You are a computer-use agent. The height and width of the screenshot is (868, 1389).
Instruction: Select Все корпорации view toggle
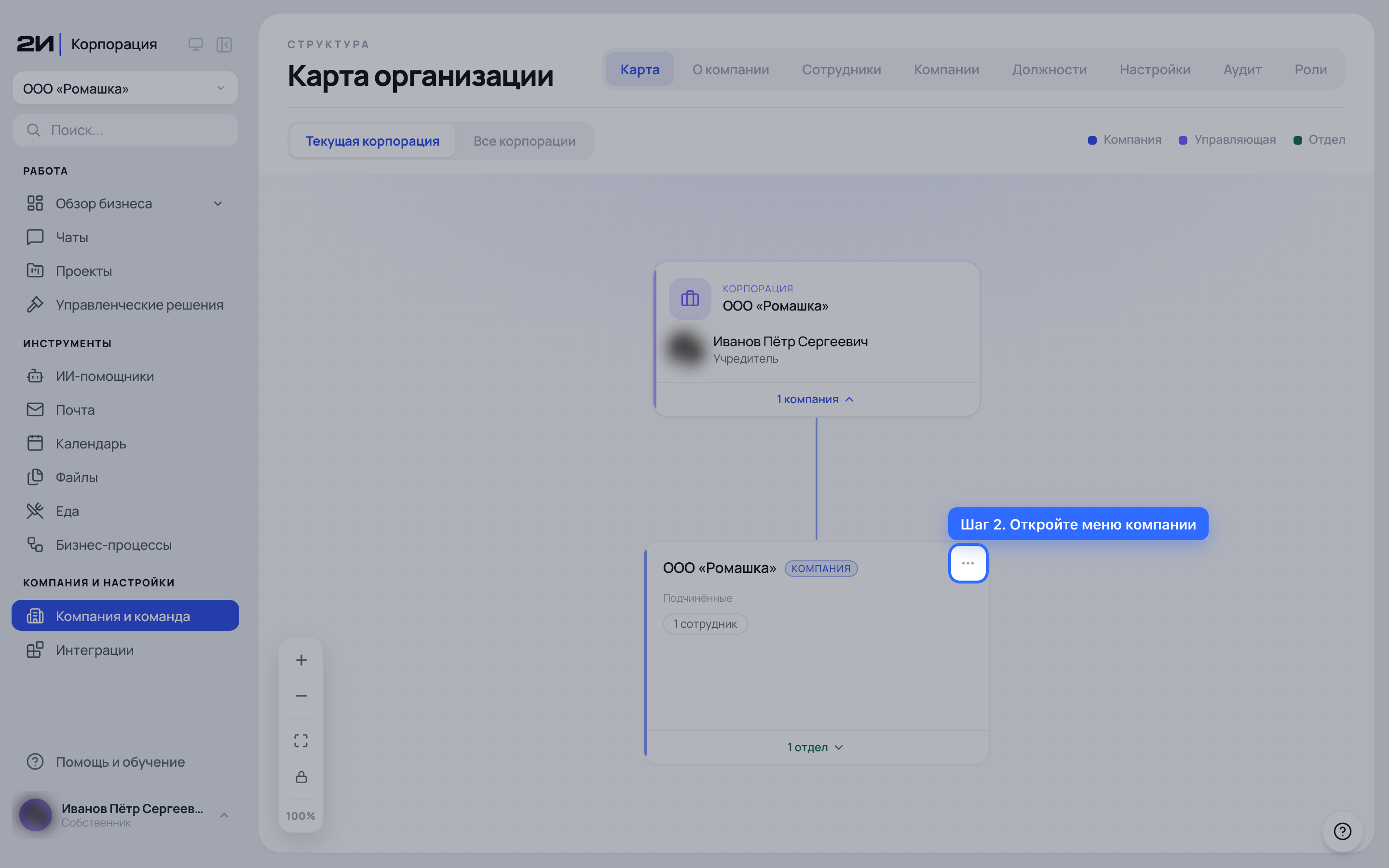pos(524,141)
